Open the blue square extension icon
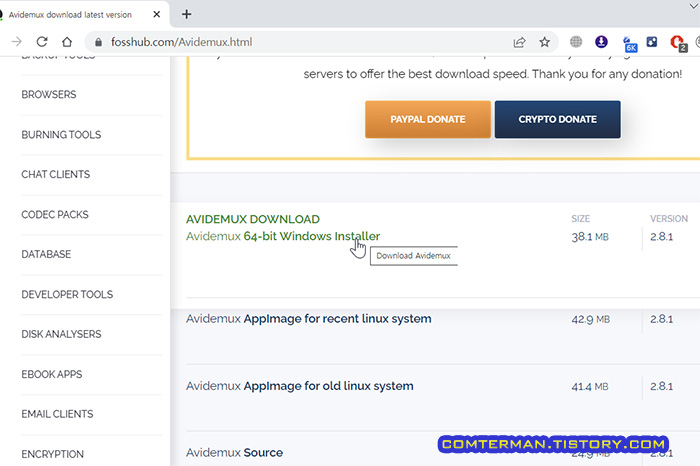700x466 pixels. pos(652,42)
